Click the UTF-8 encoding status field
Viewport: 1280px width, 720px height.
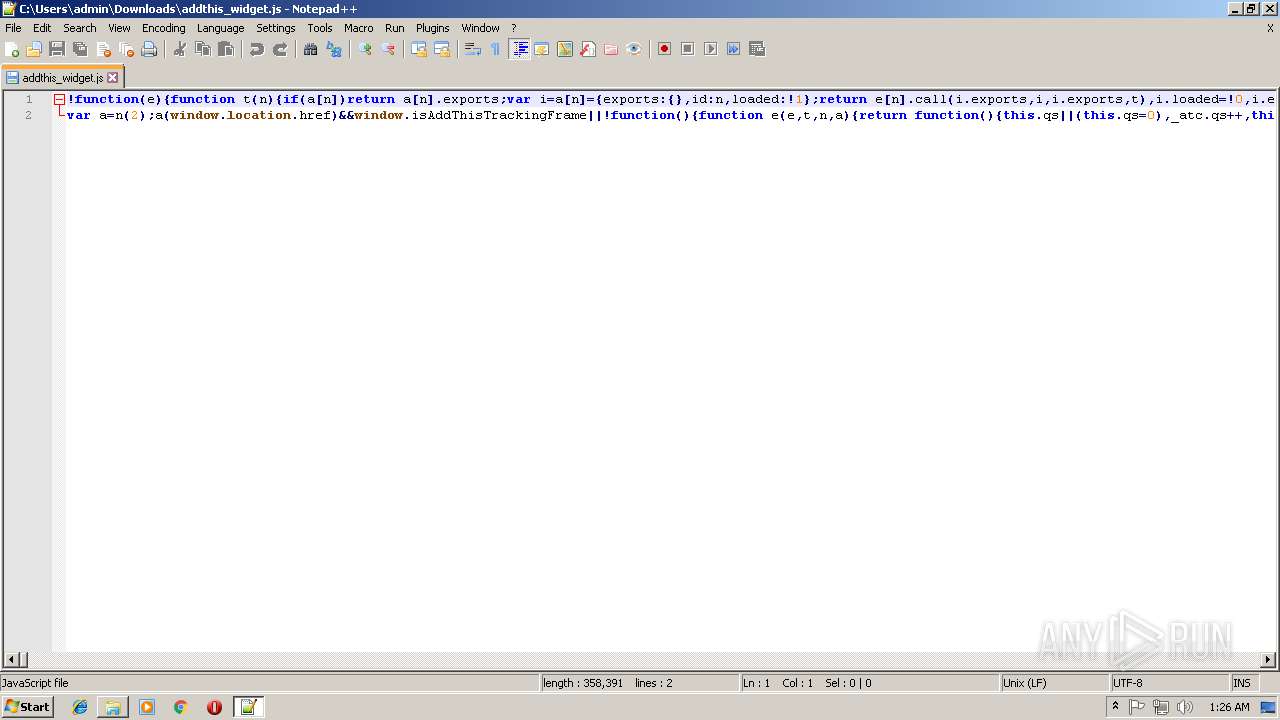pyautogui.click(x=1169, y=683)
